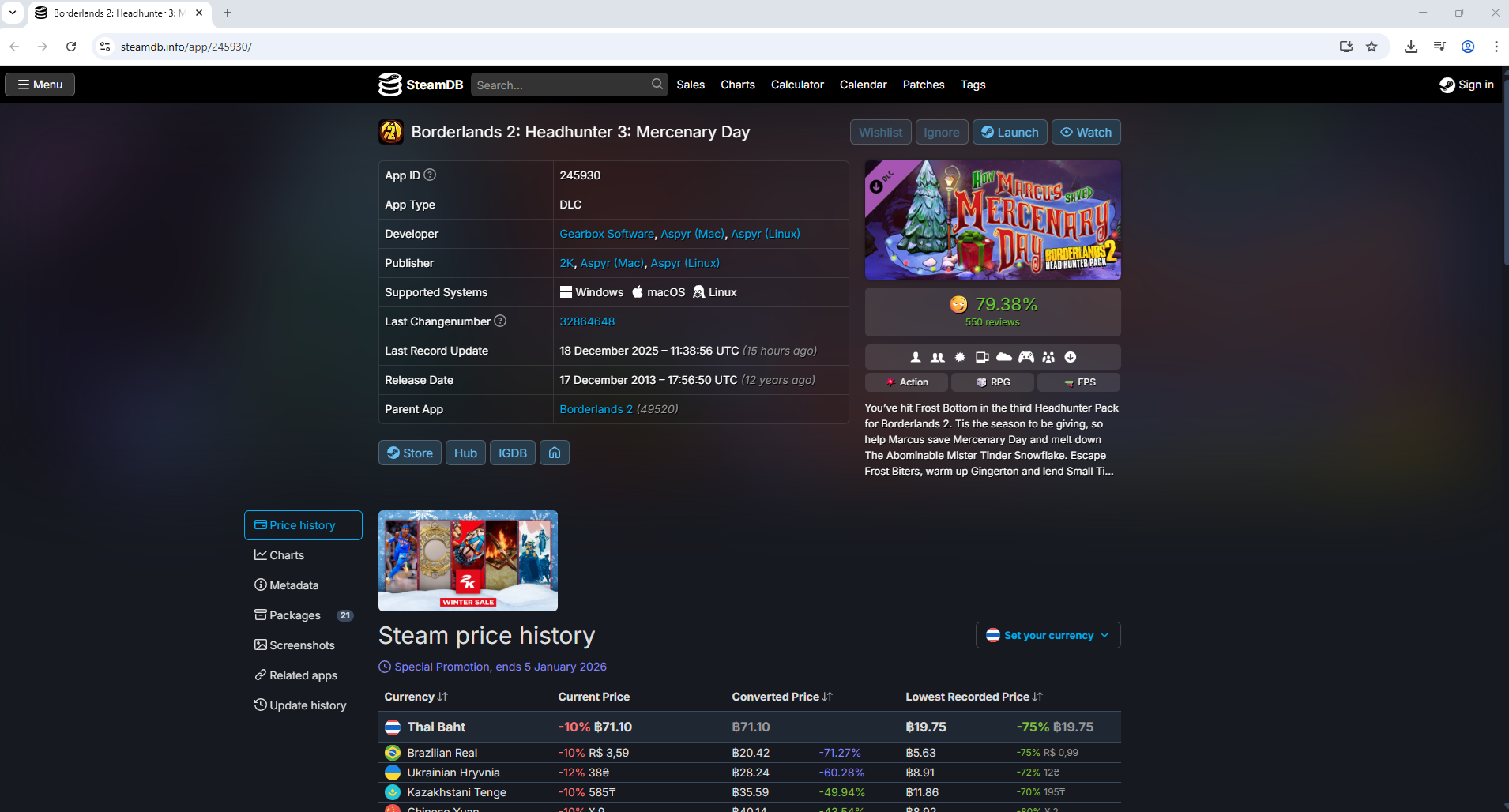Click the App ID help question icon
The height and width of the screenshot is (812, 1509).
pyautogui.click(x=430, y=175)
